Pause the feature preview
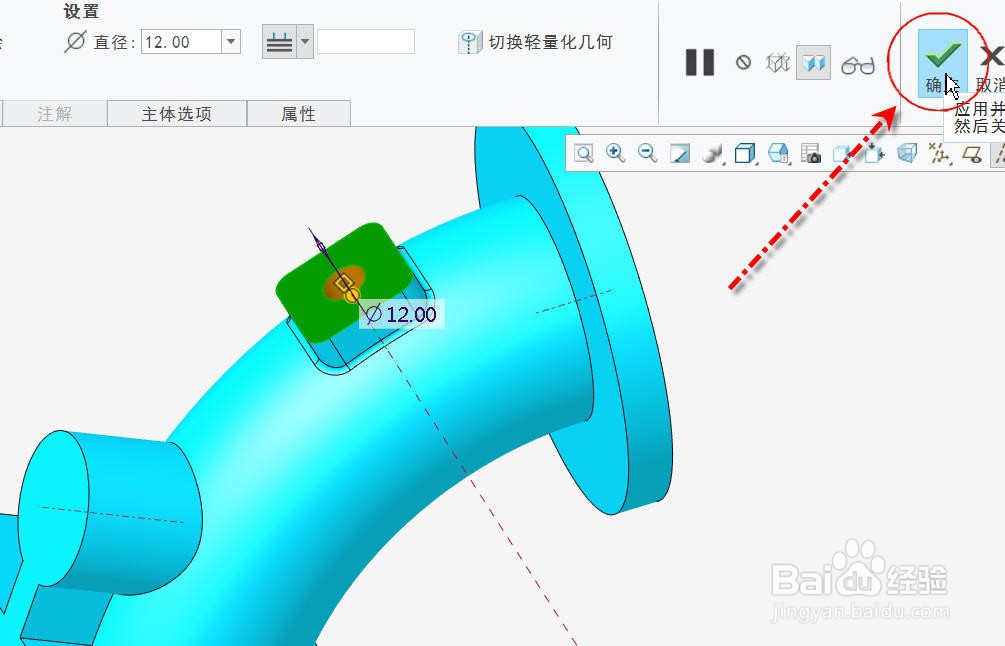This screenshot has height=646, width=1005. click(699, 62)
